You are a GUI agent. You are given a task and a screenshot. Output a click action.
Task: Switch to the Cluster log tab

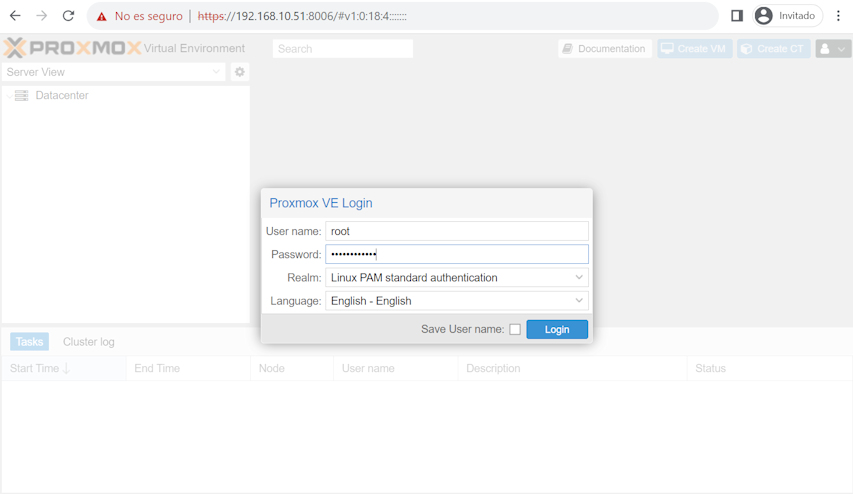[x=89, y=342]
